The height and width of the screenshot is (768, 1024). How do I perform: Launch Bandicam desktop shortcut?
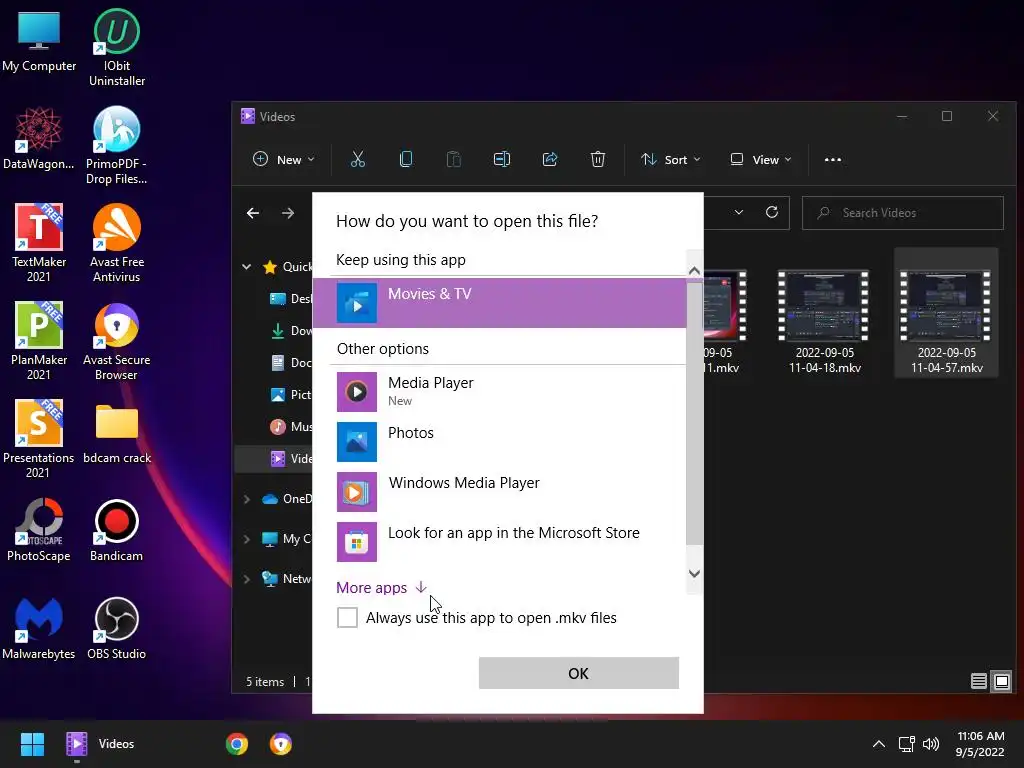(x=117, y=530)
